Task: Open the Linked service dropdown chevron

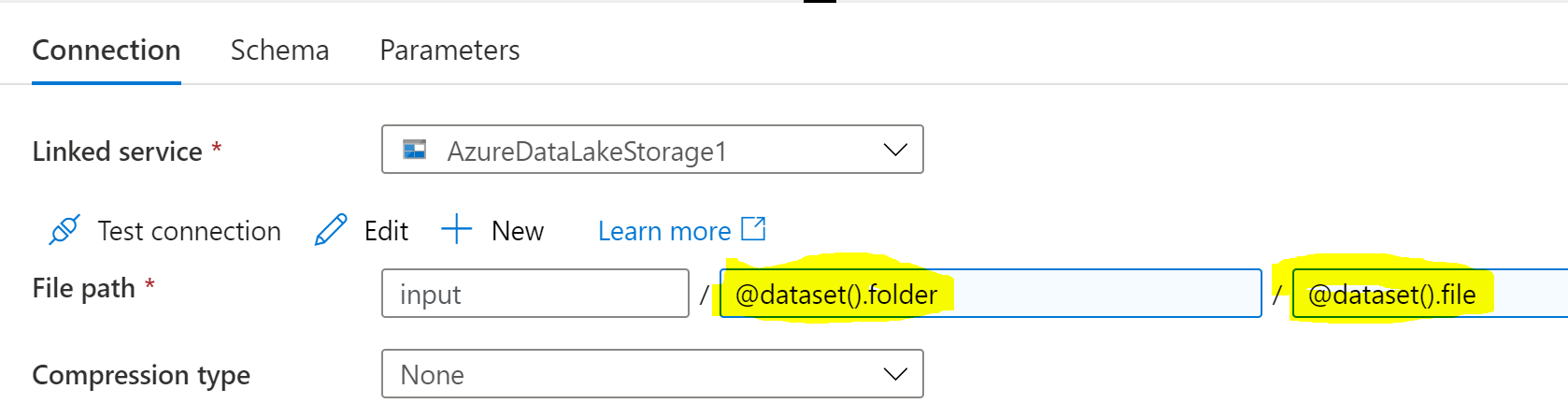Action: (x=895, y=150)
